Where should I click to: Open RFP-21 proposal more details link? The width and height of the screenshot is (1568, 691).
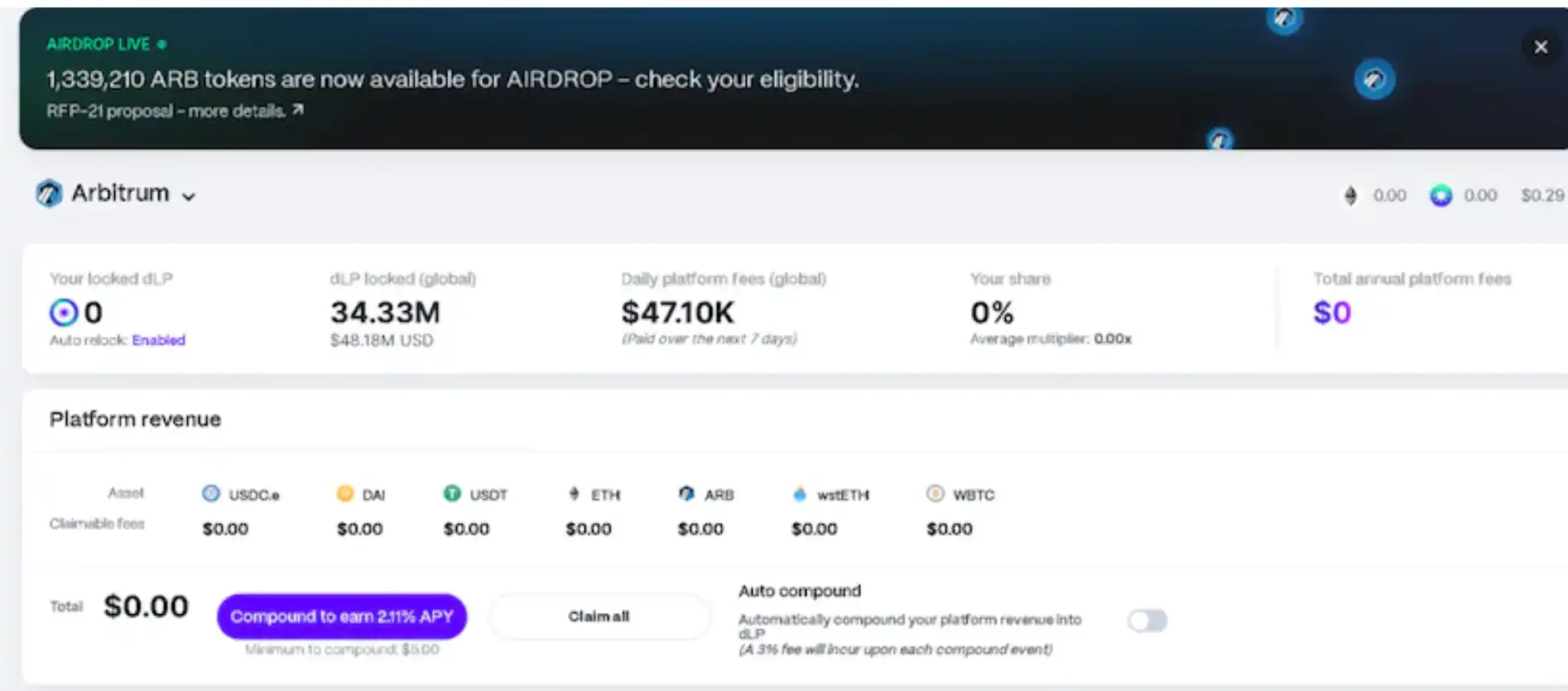tap(175, 110)
